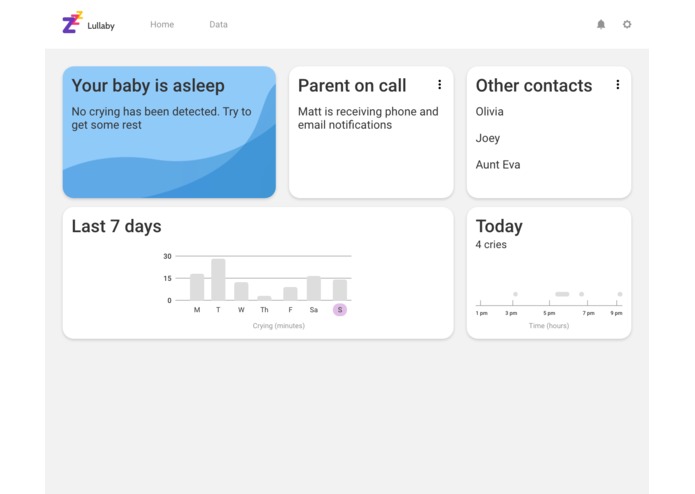Click the Other contacts heading
Viewport: 695px width, 494px height.
(534, 86)
